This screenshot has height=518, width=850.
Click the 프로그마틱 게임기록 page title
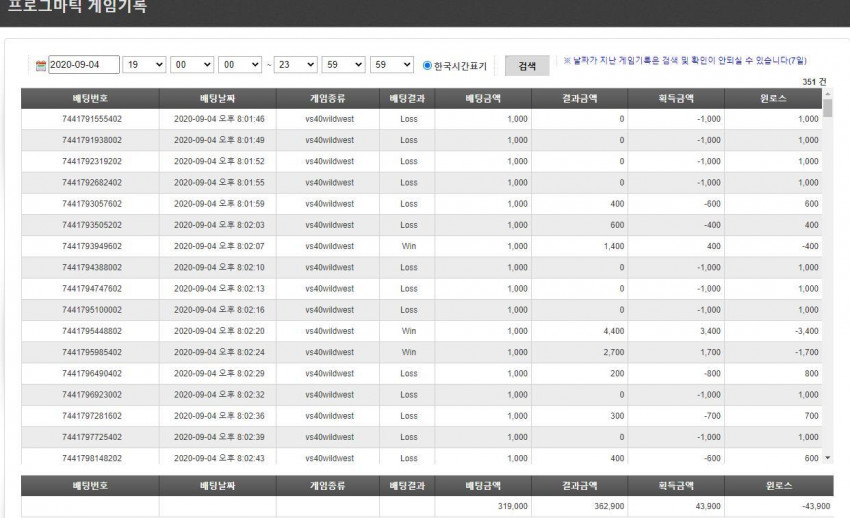coord(76,6)
